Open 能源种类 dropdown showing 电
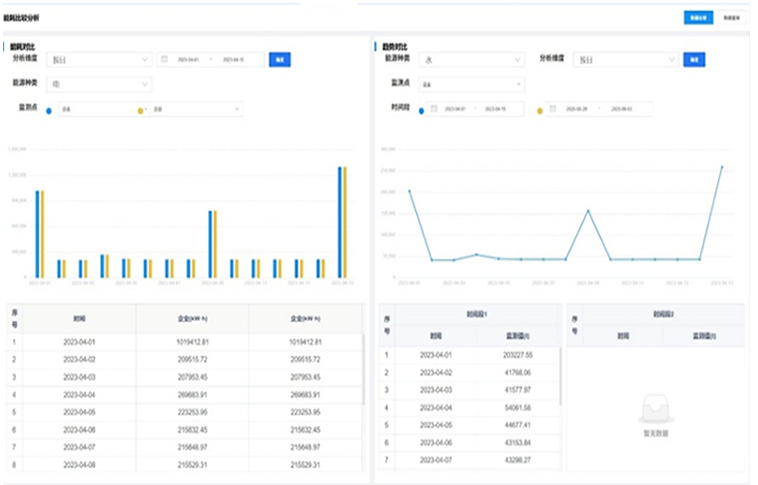 point(103,84)
